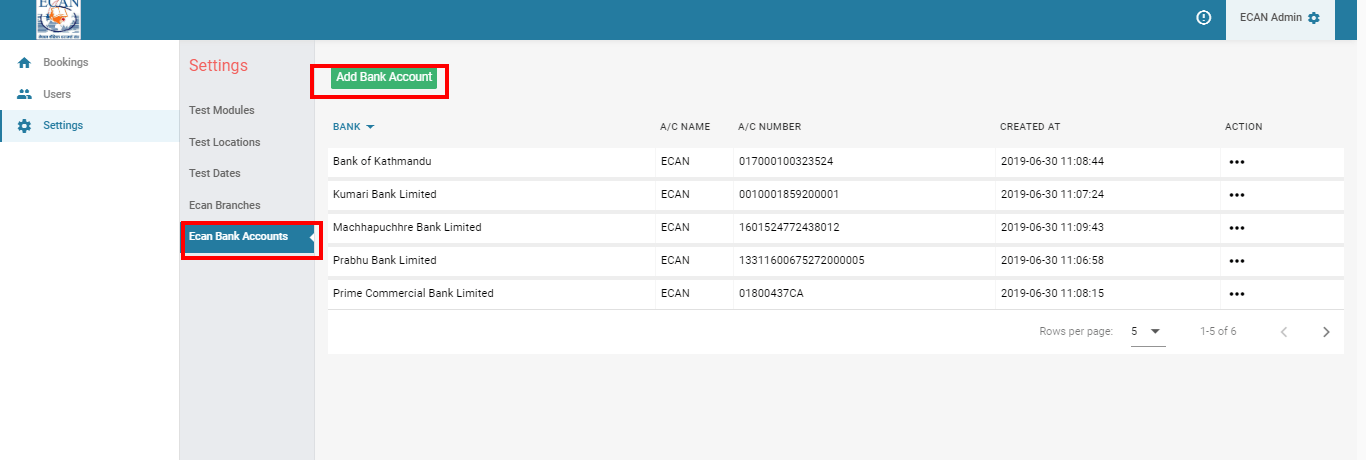Open the ECAN Admin account menu
Image resolution: width=1366 pixels, height=460 pixels.
pos(1280,19)
